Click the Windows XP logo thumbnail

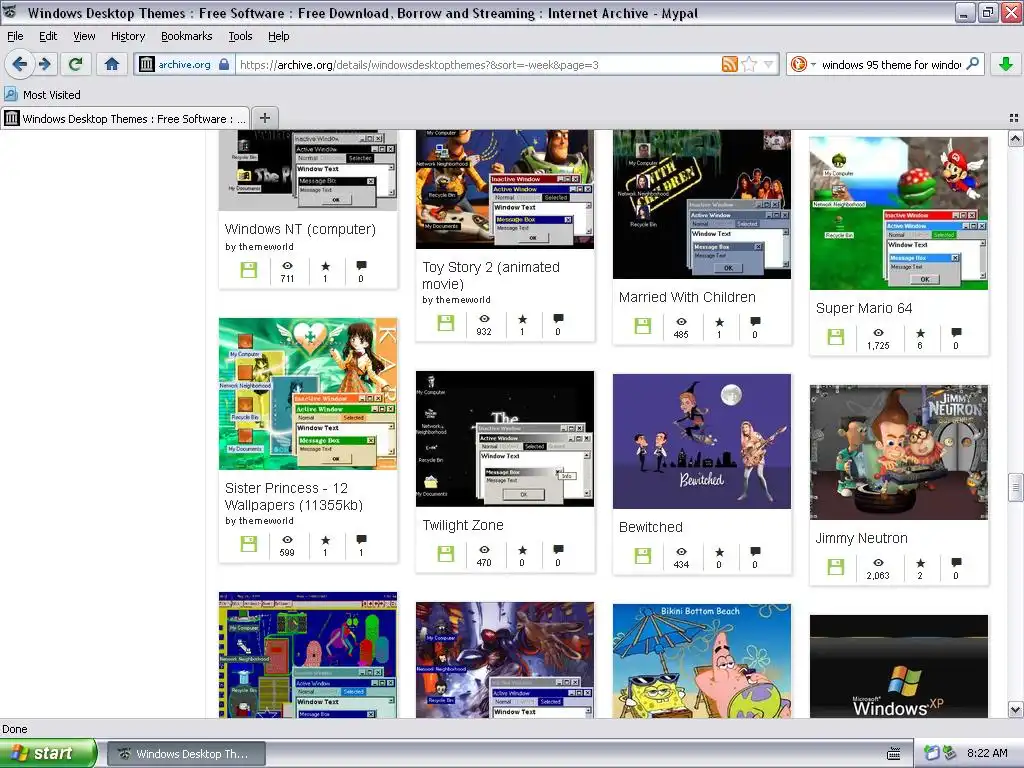point(899,666)
